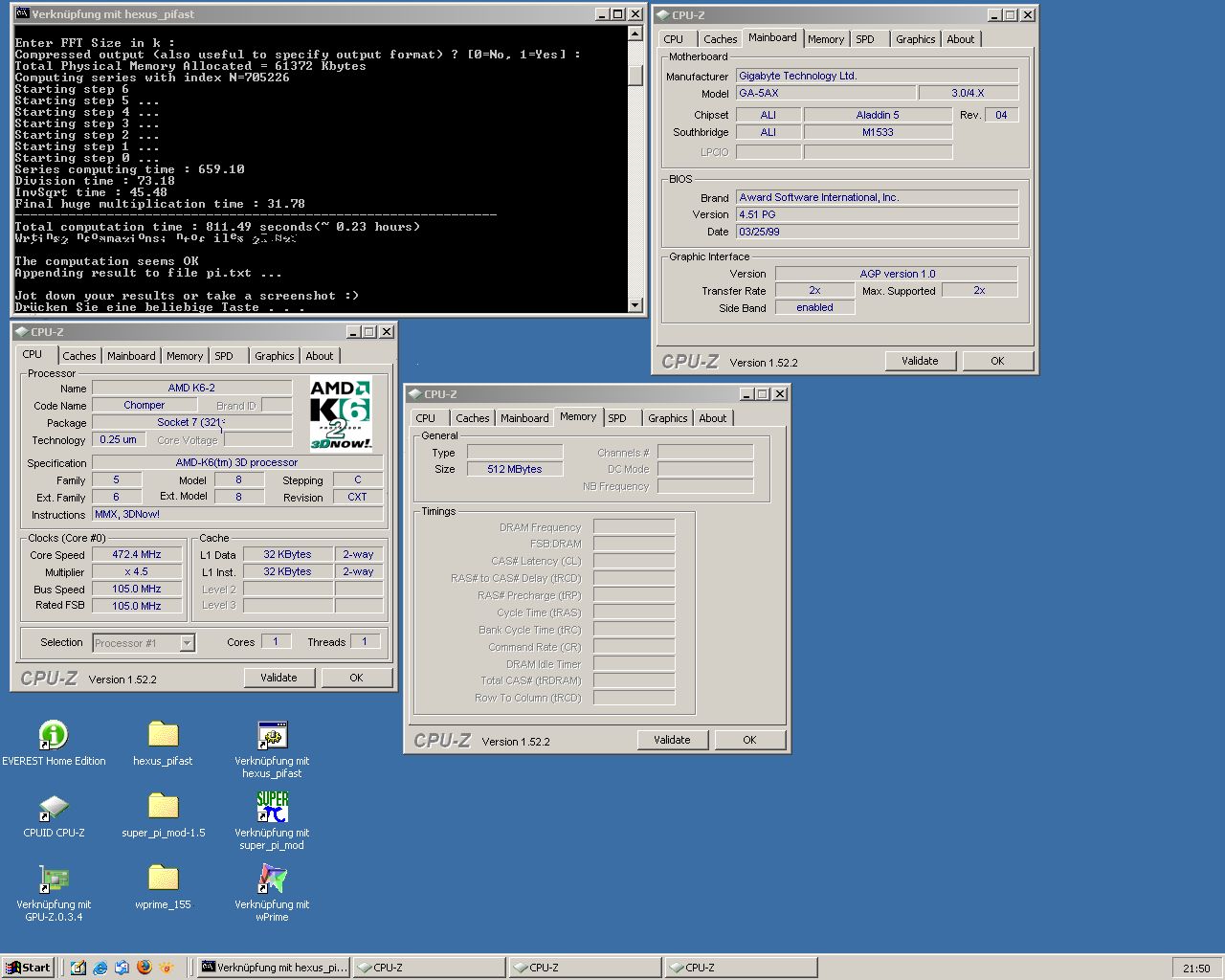This screenshot has height=980, width=1225.
Task: Click the Side Band value enabled
Action: (x=814, y=307)
